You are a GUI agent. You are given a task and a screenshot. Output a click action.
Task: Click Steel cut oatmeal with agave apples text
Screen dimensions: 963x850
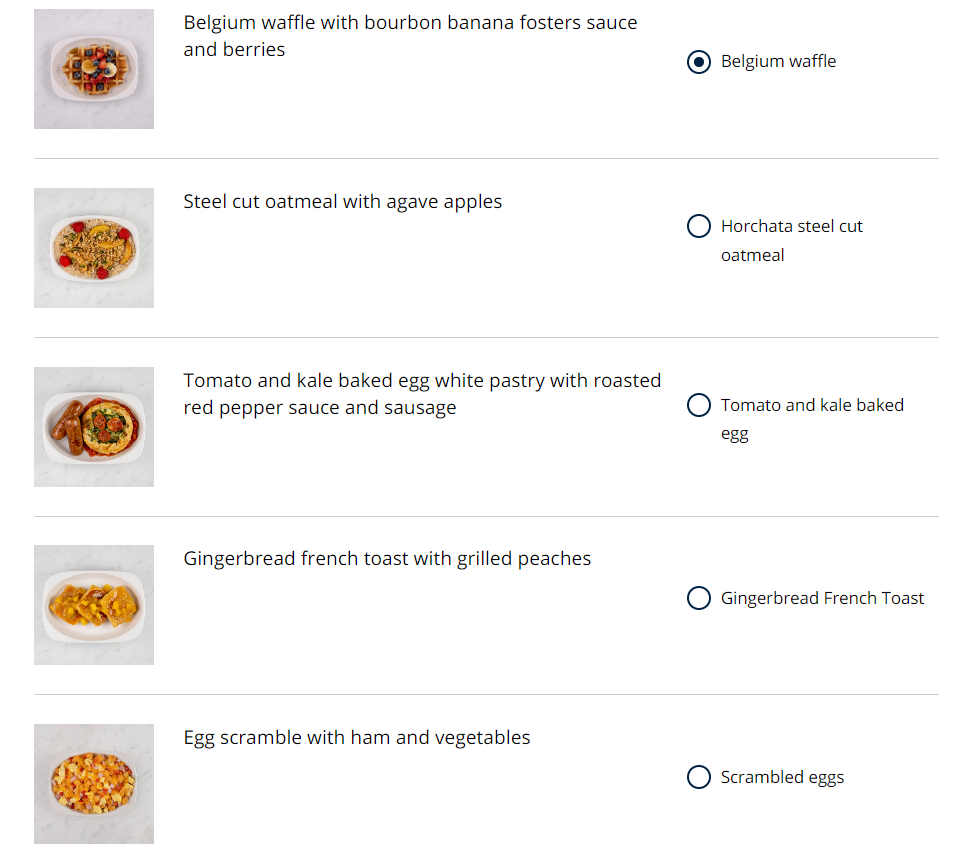tap(343, 201)
